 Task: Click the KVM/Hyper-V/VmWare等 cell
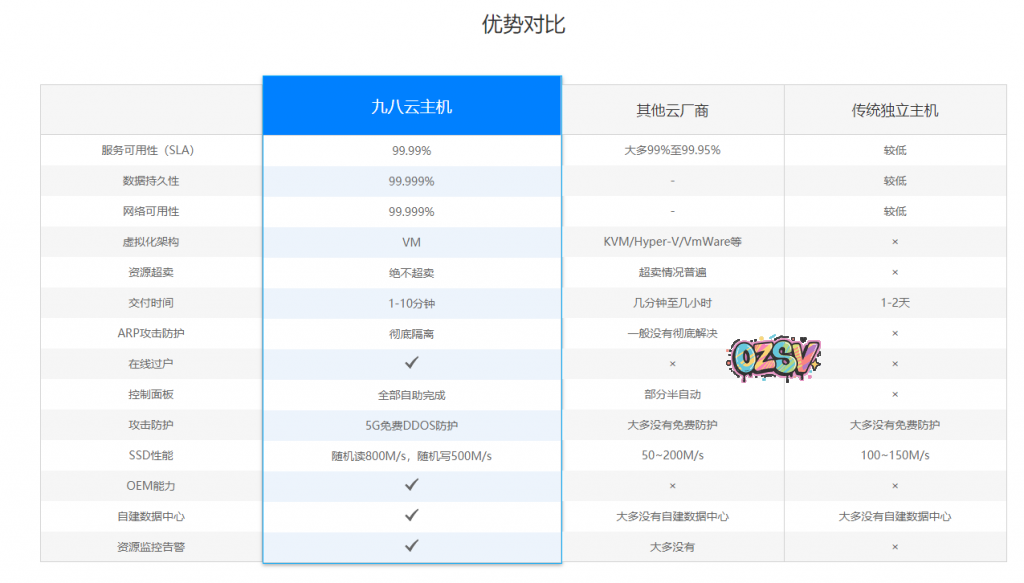point(672,242)
